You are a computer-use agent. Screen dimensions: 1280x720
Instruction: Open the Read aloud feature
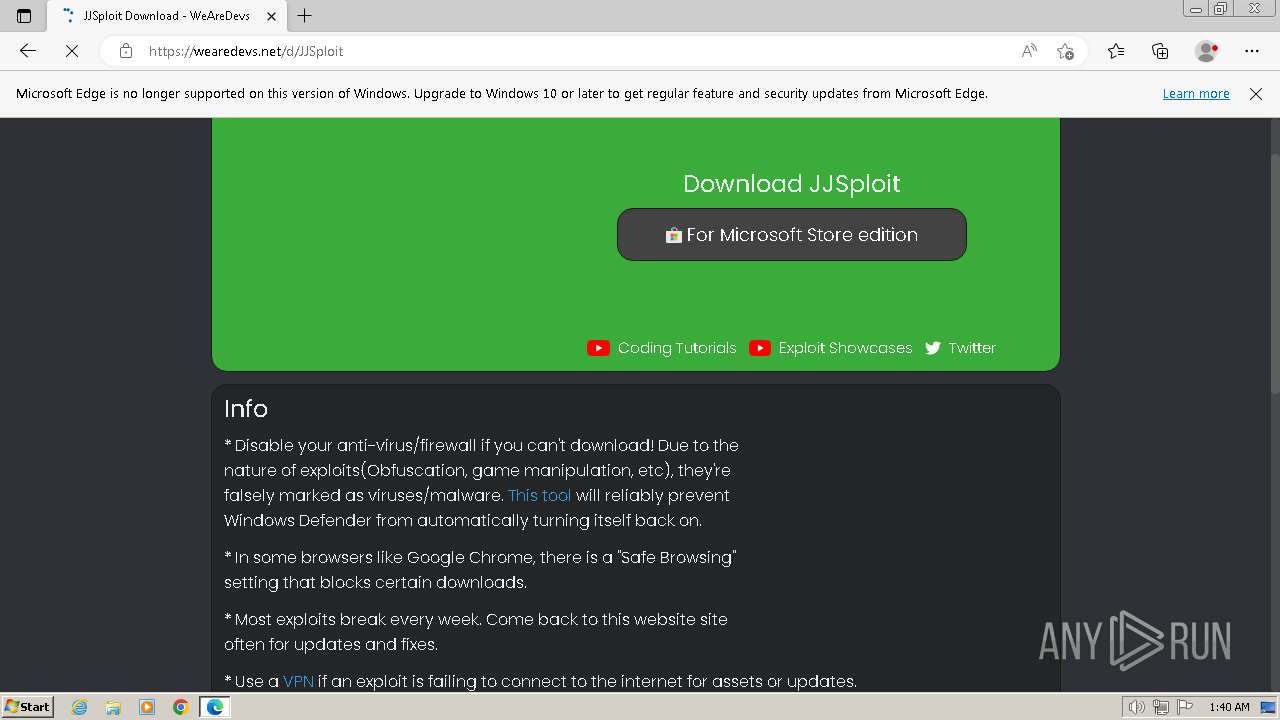tap(1029, 51)
